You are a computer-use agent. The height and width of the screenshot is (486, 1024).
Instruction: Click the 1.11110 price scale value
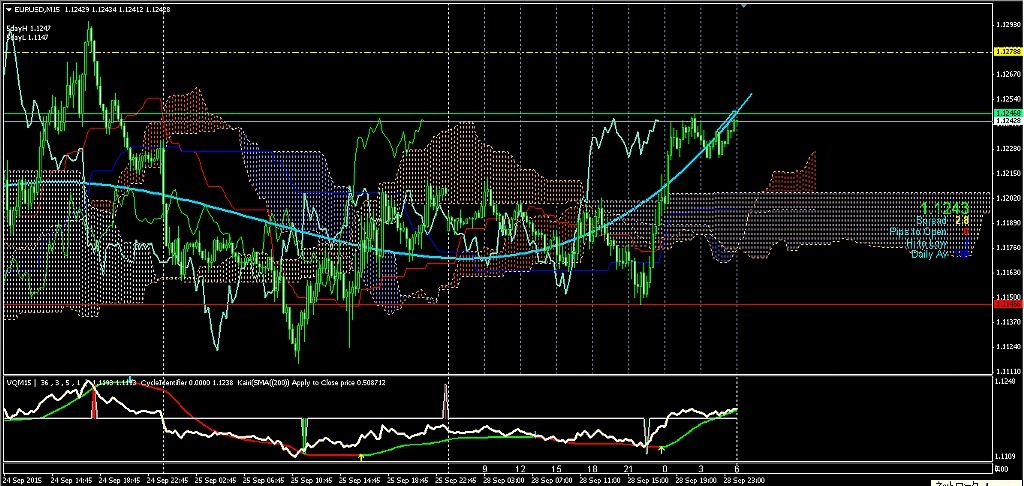(x=1006, y=370)
